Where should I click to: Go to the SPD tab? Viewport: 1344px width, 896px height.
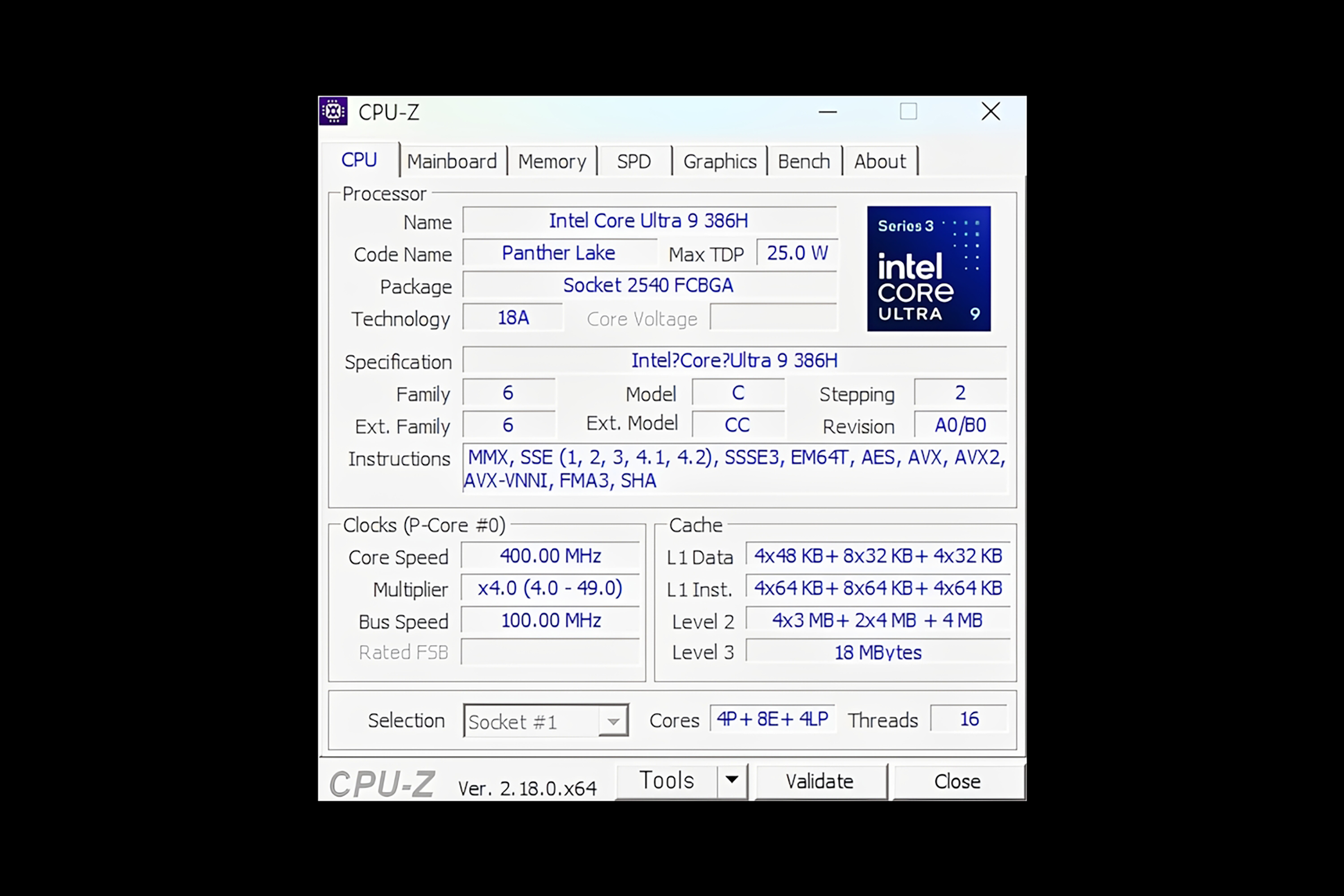click(634, 162)
